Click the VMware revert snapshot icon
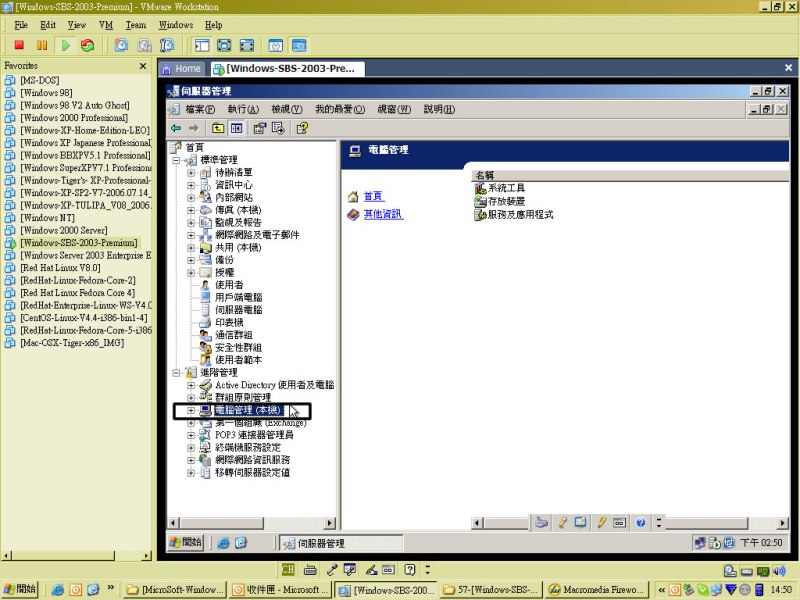This screenshot has height=600, width=800. (144, 45)
